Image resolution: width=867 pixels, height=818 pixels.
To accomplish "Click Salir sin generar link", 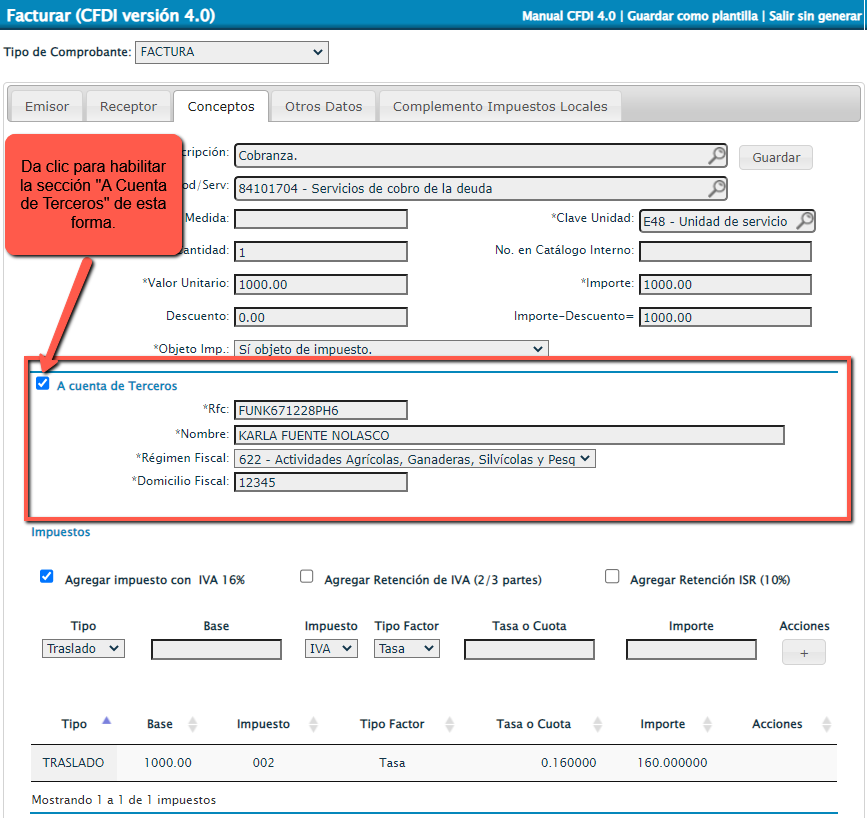I will pos(815,16).
